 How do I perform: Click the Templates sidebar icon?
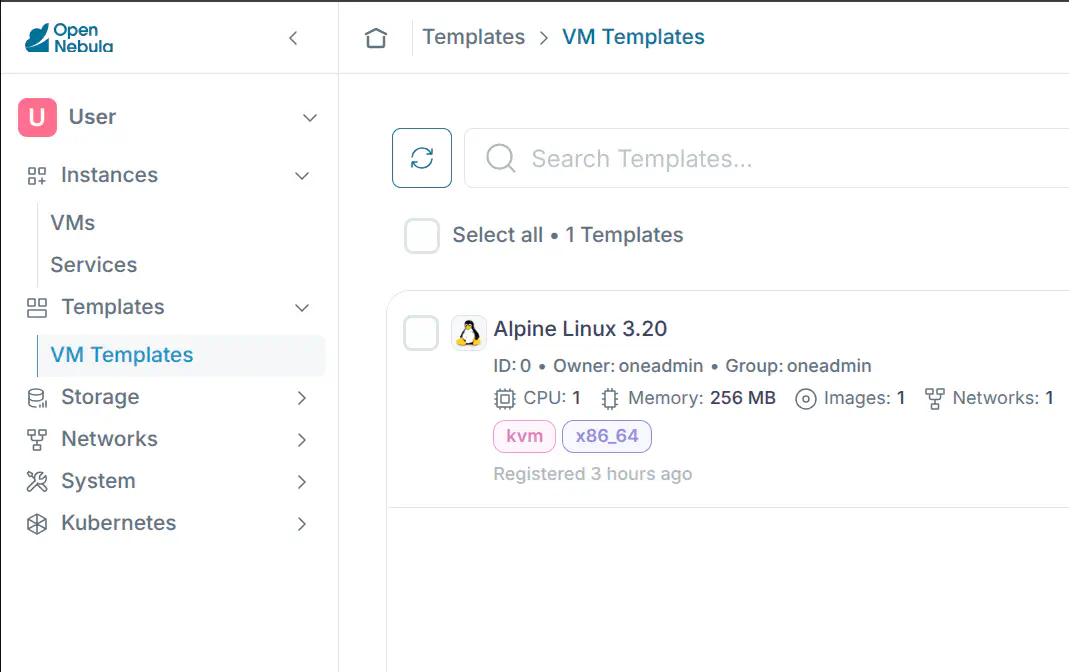37,308
